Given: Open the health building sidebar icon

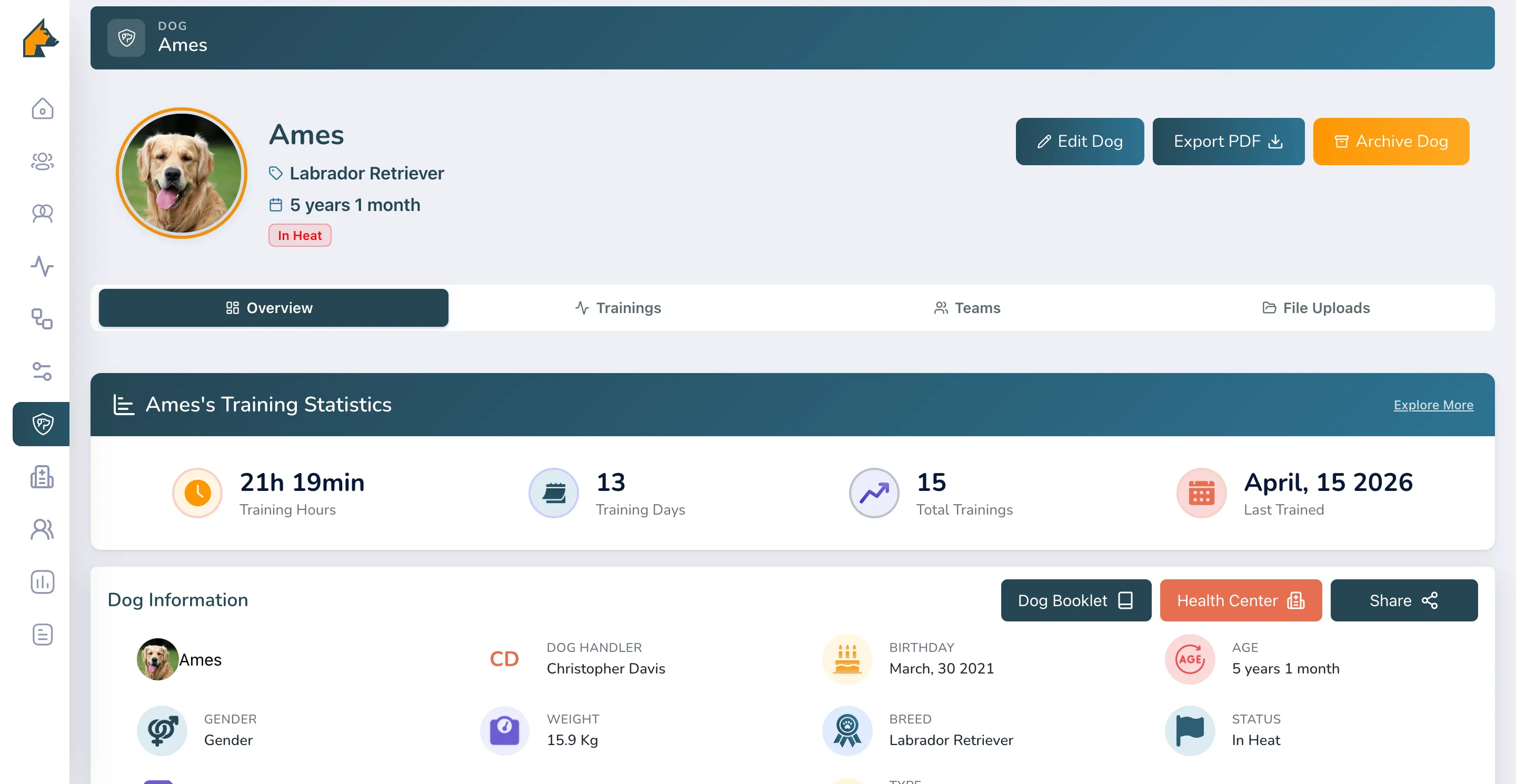Looking at the screenshot, I should point(42,476).
